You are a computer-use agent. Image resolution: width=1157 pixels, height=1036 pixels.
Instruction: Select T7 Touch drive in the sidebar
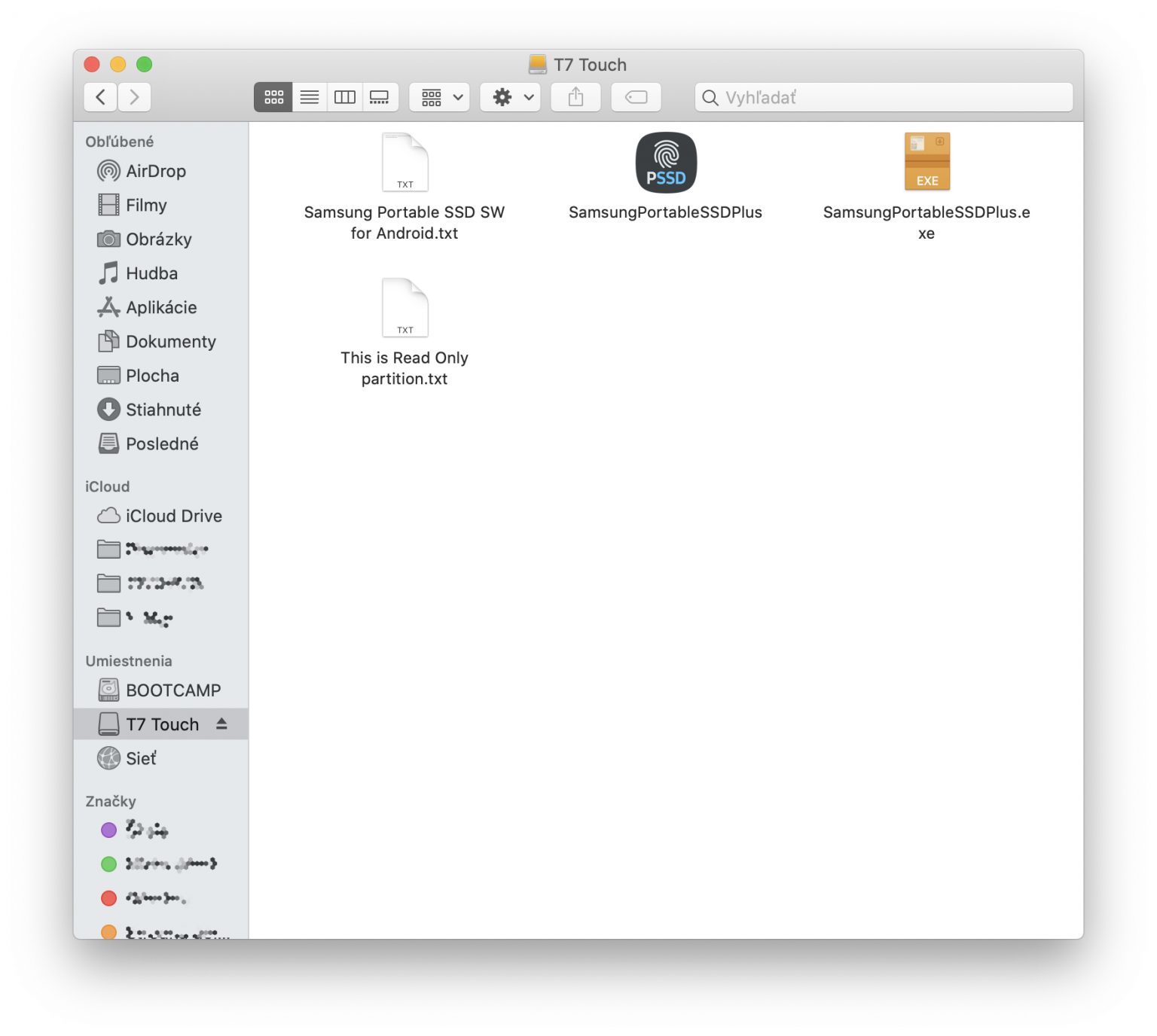pyautogui.click(x=160, y=724)
